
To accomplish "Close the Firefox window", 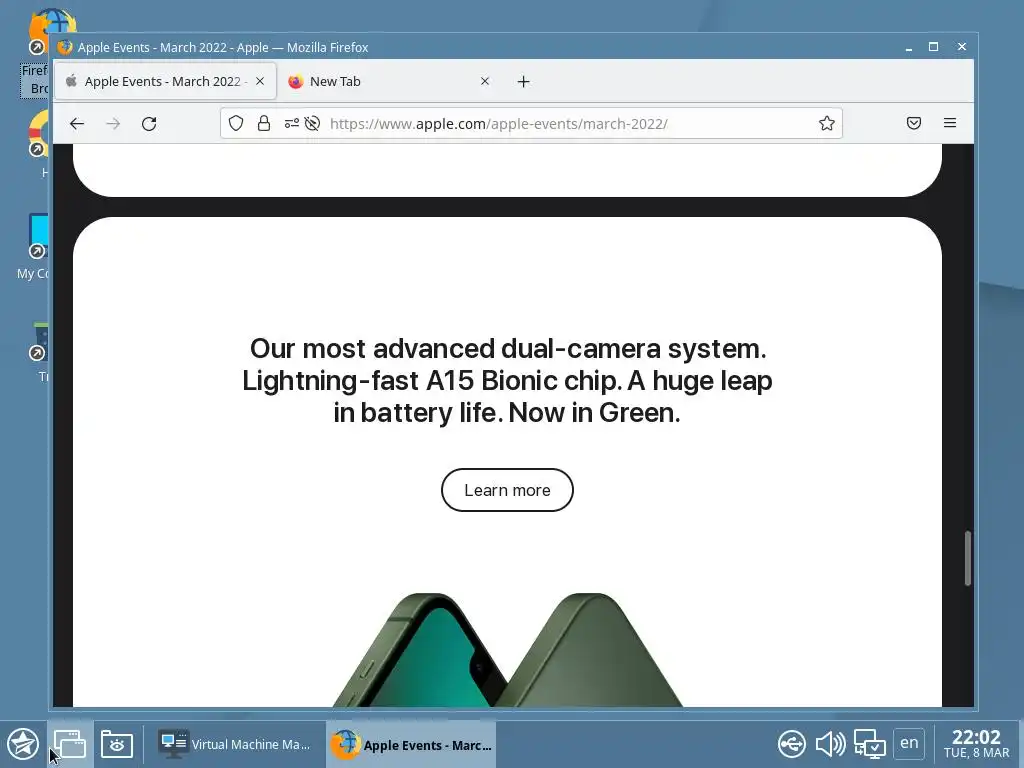I will point(961,47).
